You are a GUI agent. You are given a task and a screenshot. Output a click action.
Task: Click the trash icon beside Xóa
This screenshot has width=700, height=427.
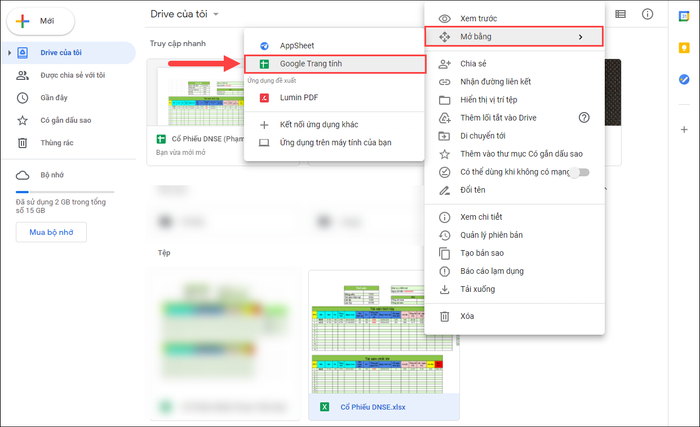(444, 316)
